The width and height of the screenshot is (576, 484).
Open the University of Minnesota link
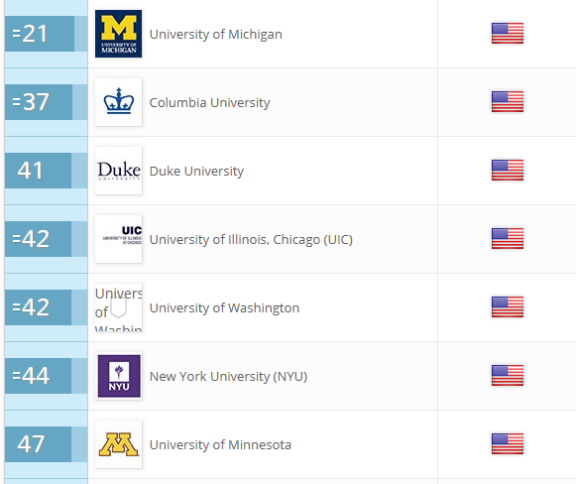coord(220,445)
